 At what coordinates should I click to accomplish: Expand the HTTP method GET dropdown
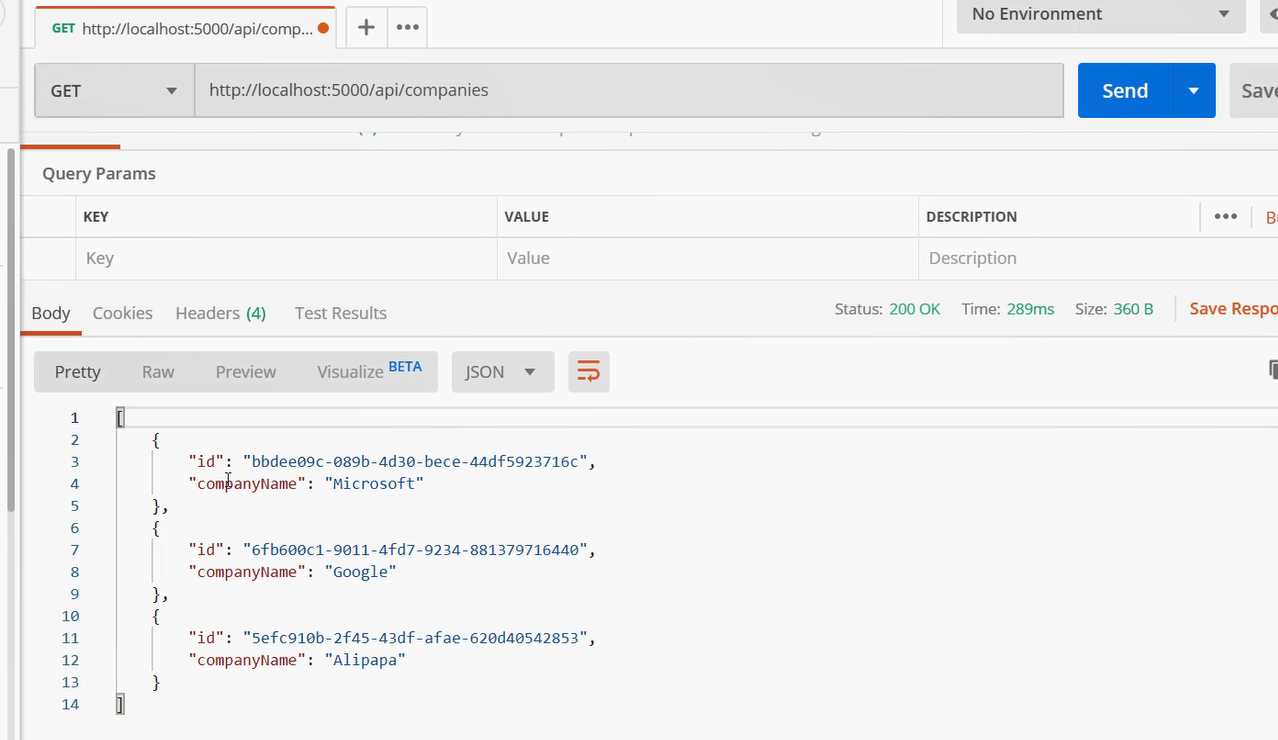point(114,91)
